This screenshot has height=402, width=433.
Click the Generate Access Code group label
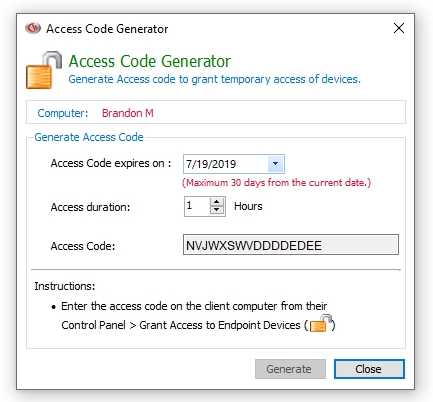pyautogui.click(x=89, y=137)
